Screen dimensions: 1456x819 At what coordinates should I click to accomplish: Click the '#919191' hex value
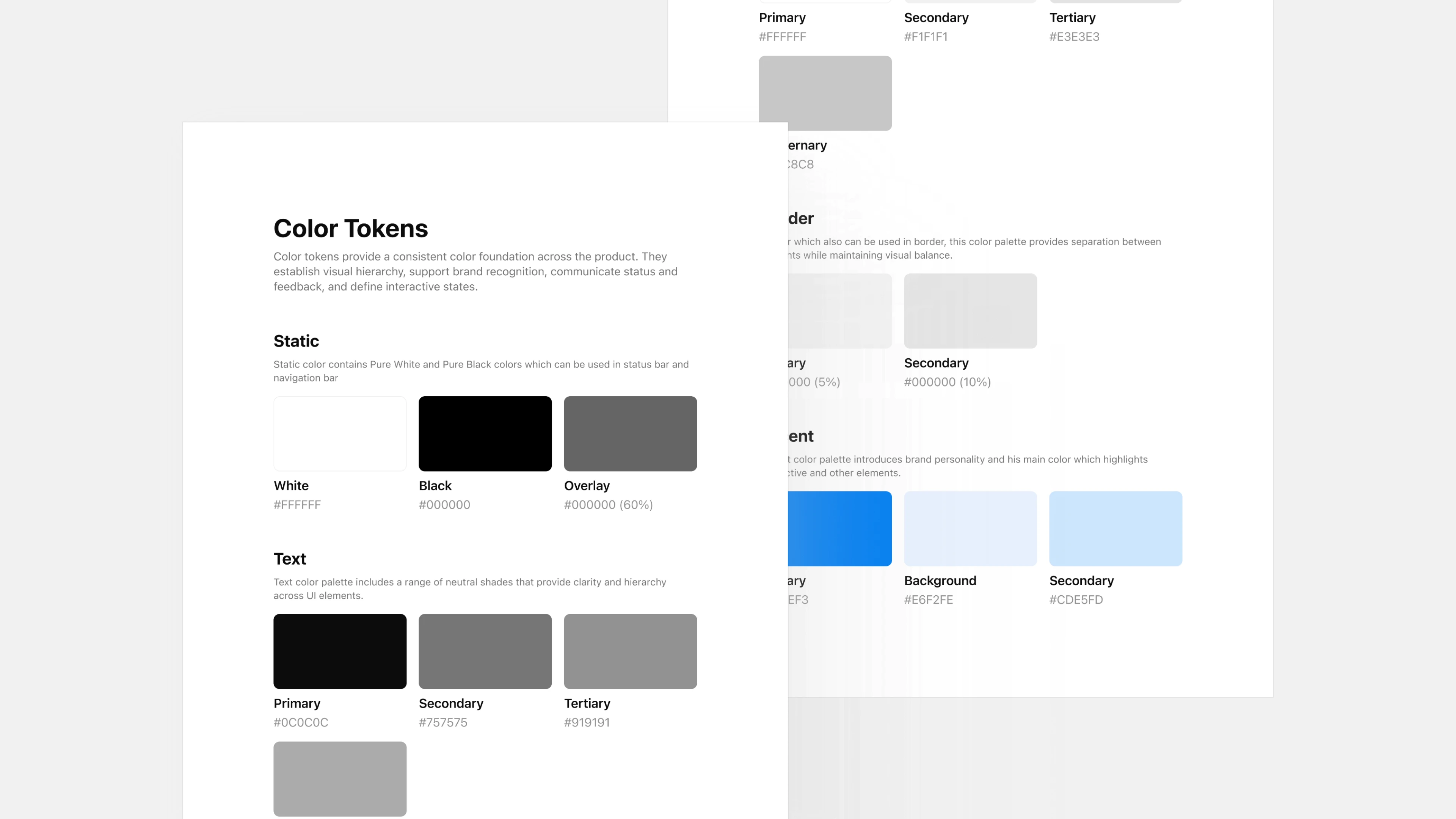point(587,722)
